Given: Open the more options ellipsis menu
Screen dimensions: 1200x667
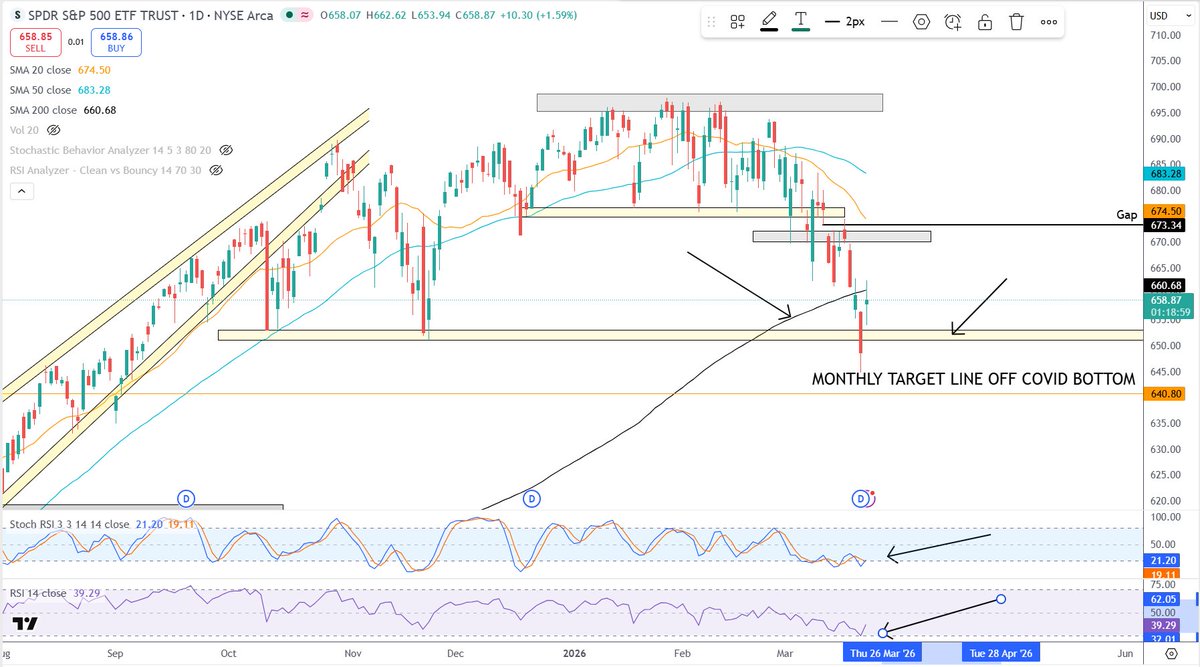Looking at the screenshot, I should pyautogui.click(x=1048, y=21).
